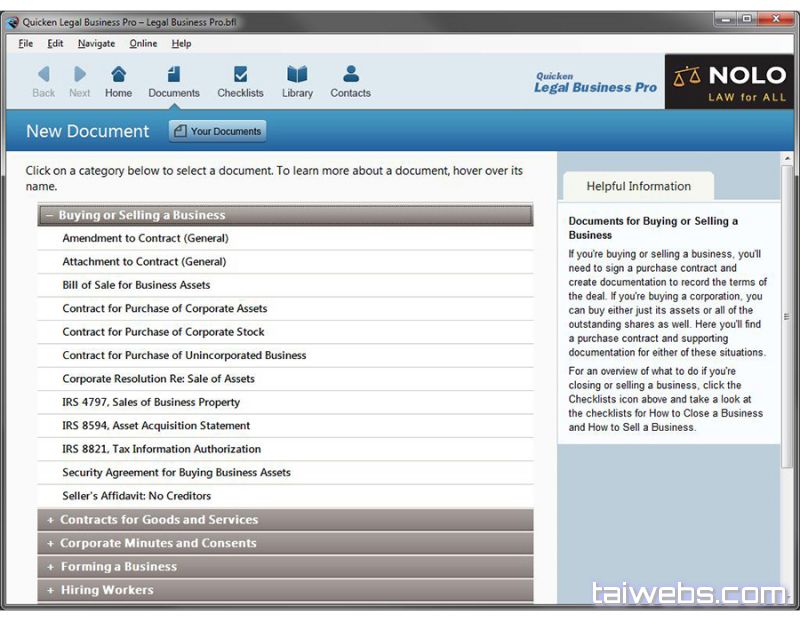Image resolution: width=800 pixels, height=622 pixels.
Task: Open IRS 8821, Tax Information Authorization
Action: (x=161, y=449)
